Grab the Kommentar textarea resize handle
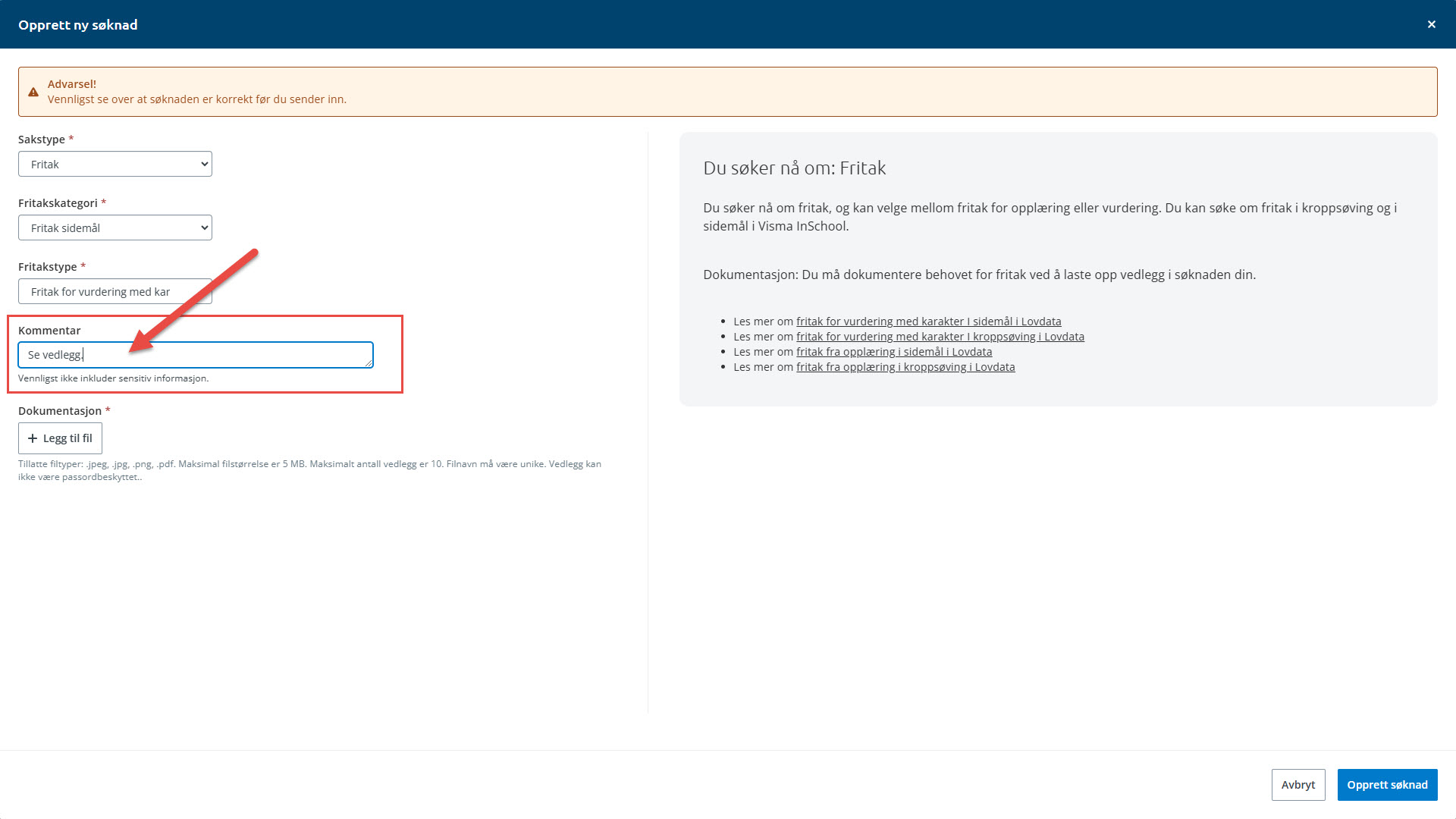1456x819 pixels. [369, 363]
